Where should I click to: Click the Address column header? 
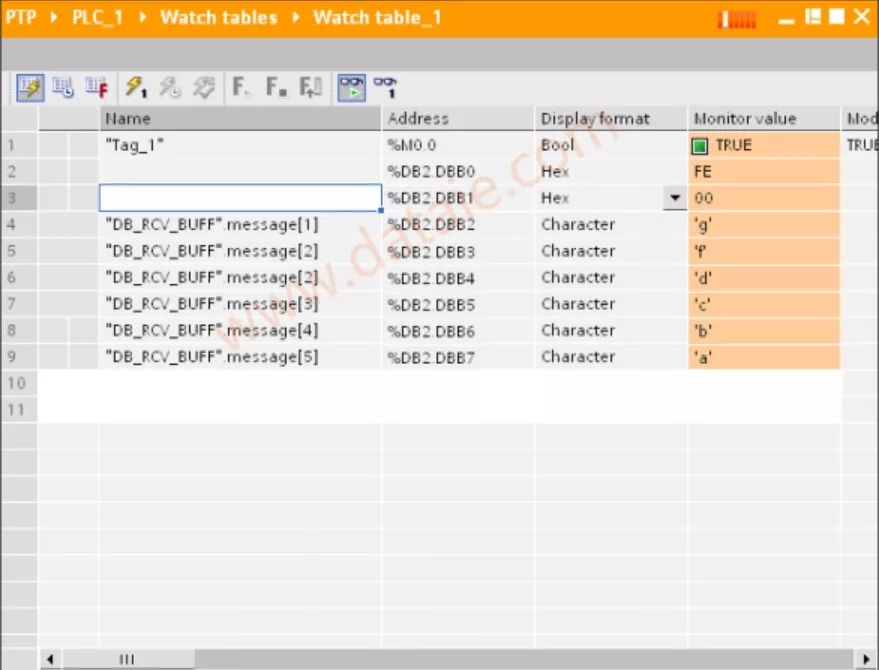tap(458, 118)
